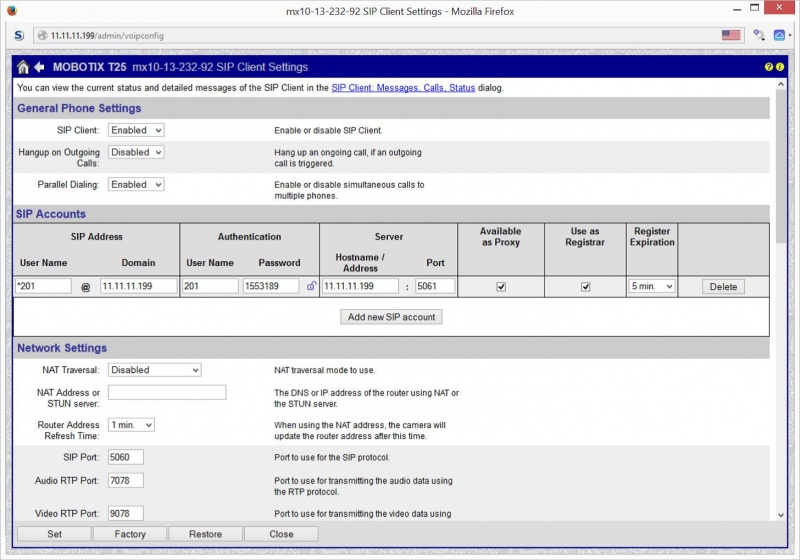Image resolution: width=800 pixels, height=560 pixels.
Task: Click the Available as Proxy column header
Action: tap(501, 237)
